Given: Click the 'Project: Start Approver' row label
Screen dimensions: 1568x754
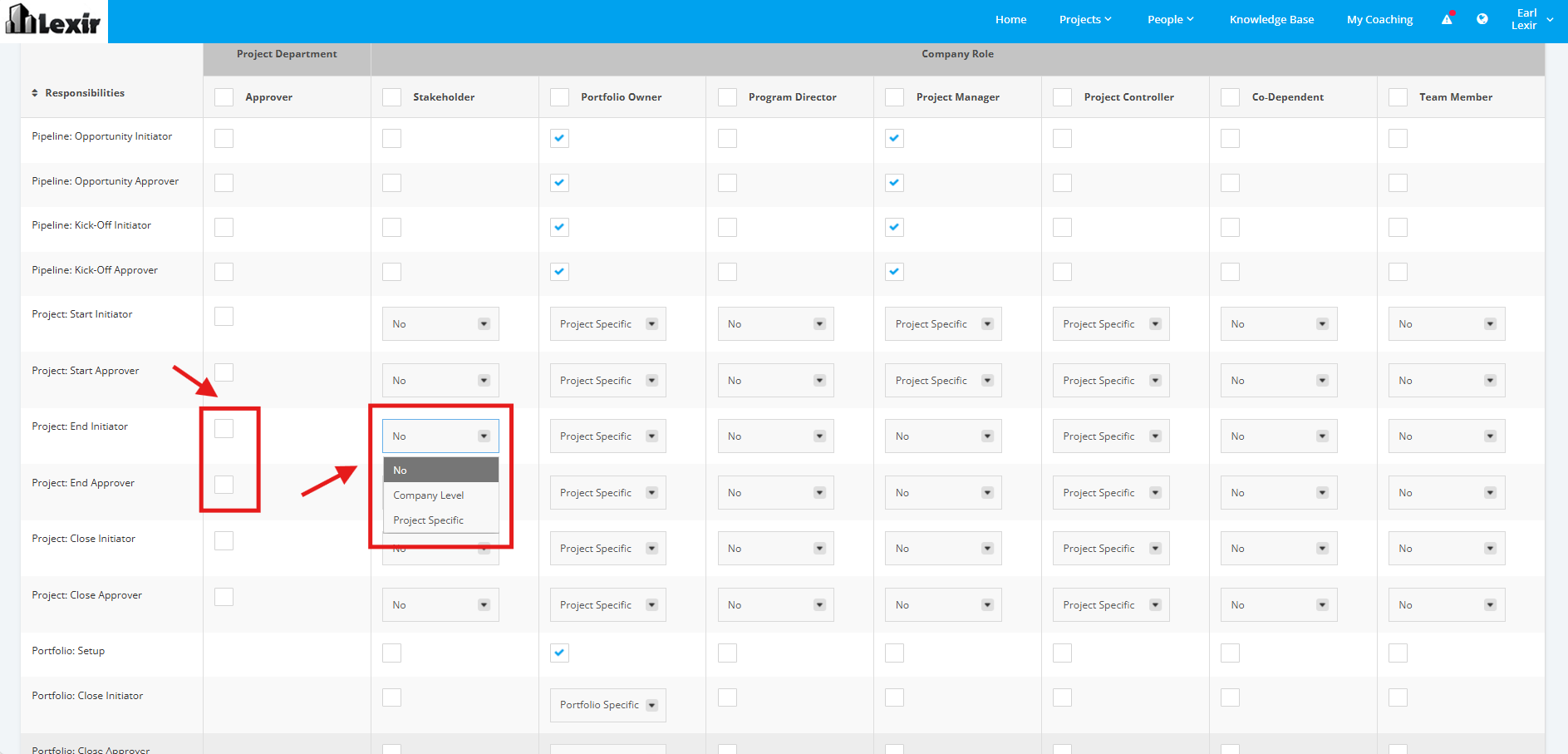Looking at the screenshot, I should coord(86,371).
